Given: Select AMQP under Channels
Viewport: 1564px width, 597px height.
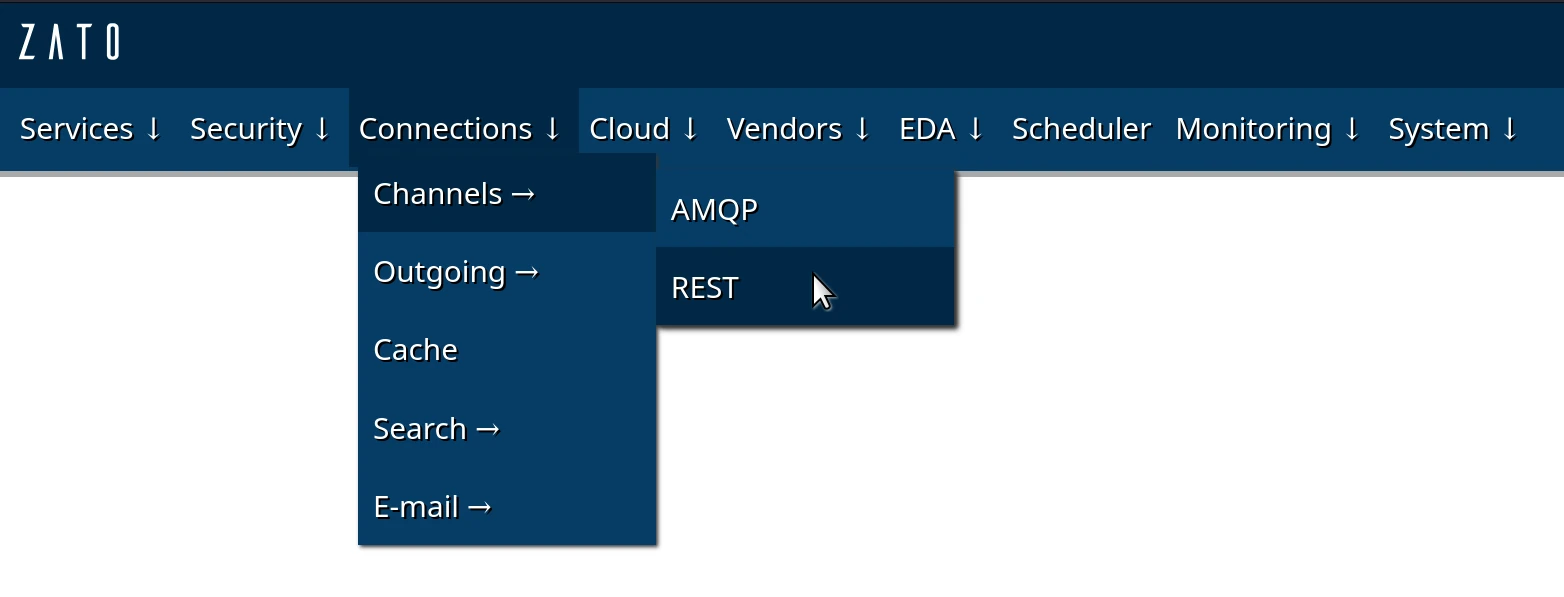Looking at the screenshot, I should tap(714, 210).
